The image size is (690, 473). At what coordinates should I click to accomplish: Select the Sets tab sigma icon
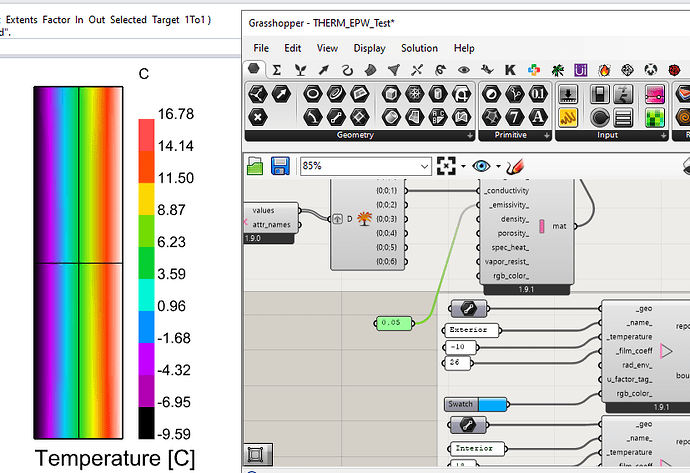(277, 69)
